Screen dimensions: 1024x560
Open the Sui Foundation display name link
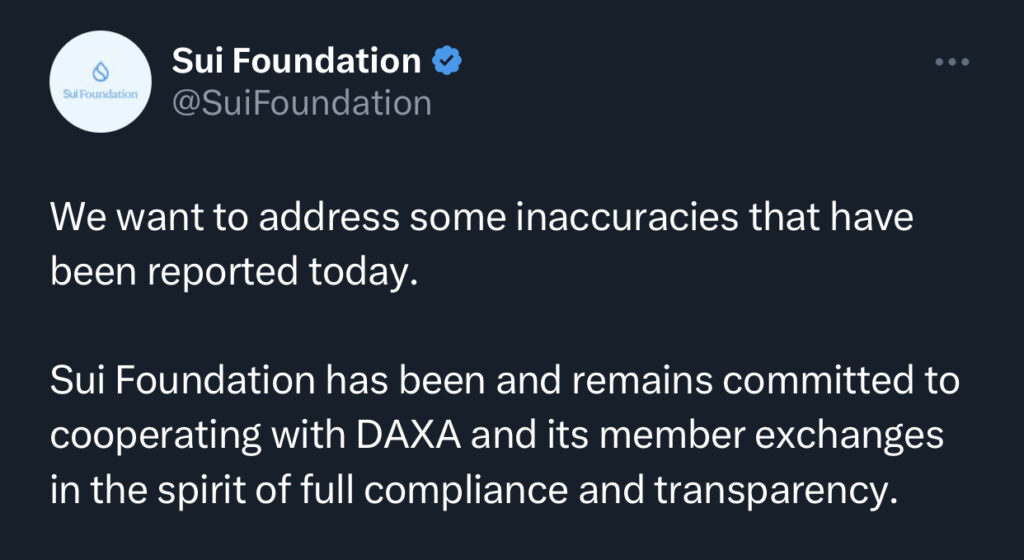click(296, 61)
